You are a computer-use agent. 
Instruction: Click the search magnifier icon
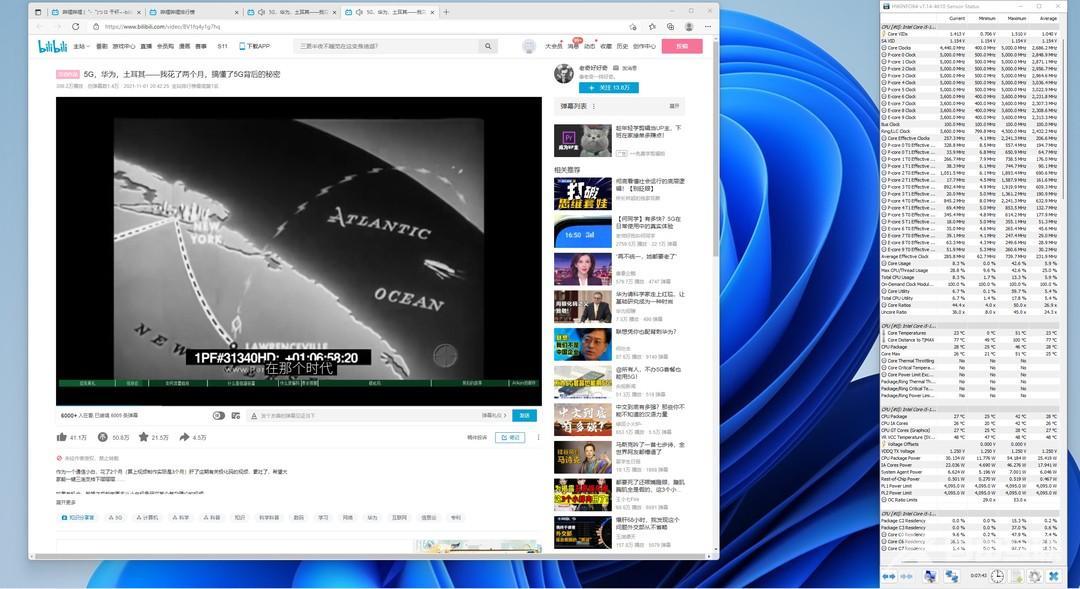[x=487, y=46]
